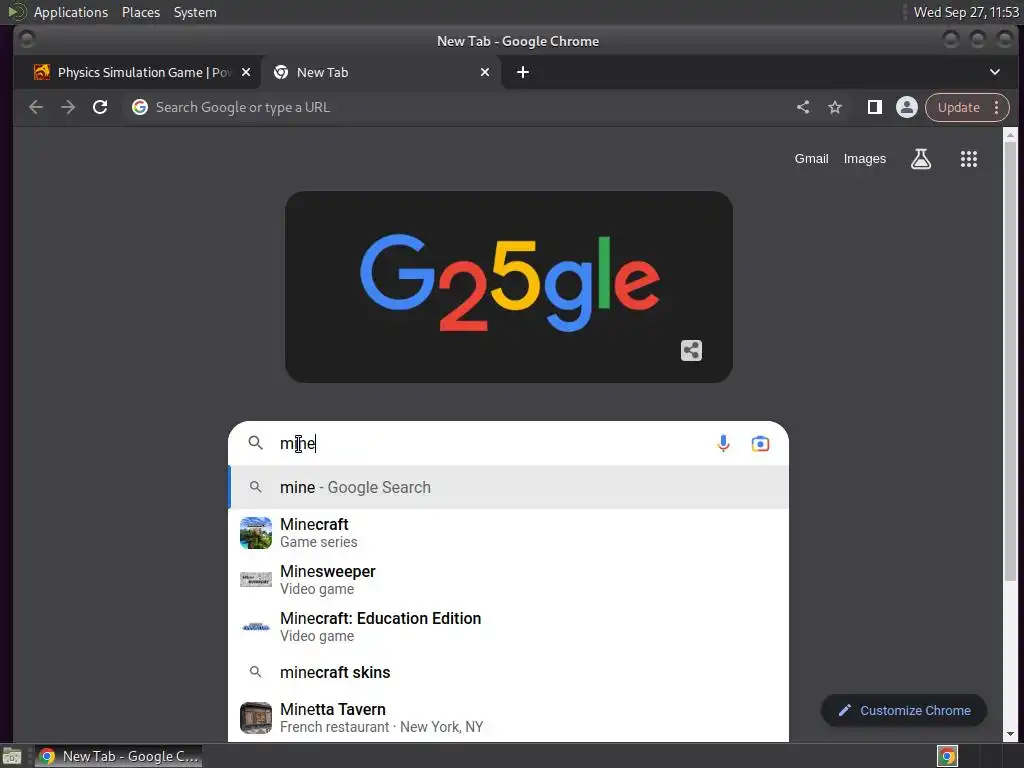Open the Applications menu

pos(71,12)
